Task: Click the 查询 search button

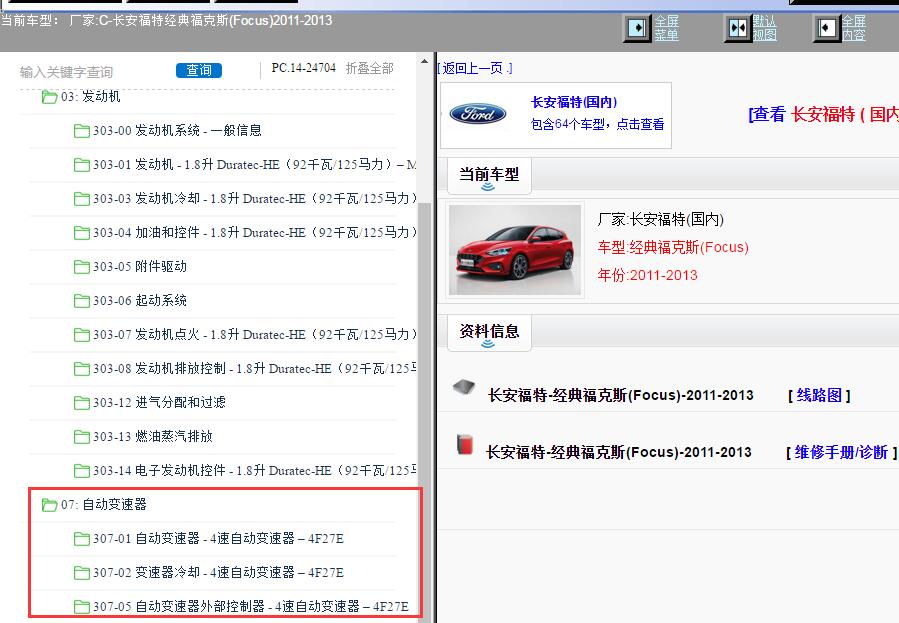Action: pyautogui.click(x=198, y=70)
